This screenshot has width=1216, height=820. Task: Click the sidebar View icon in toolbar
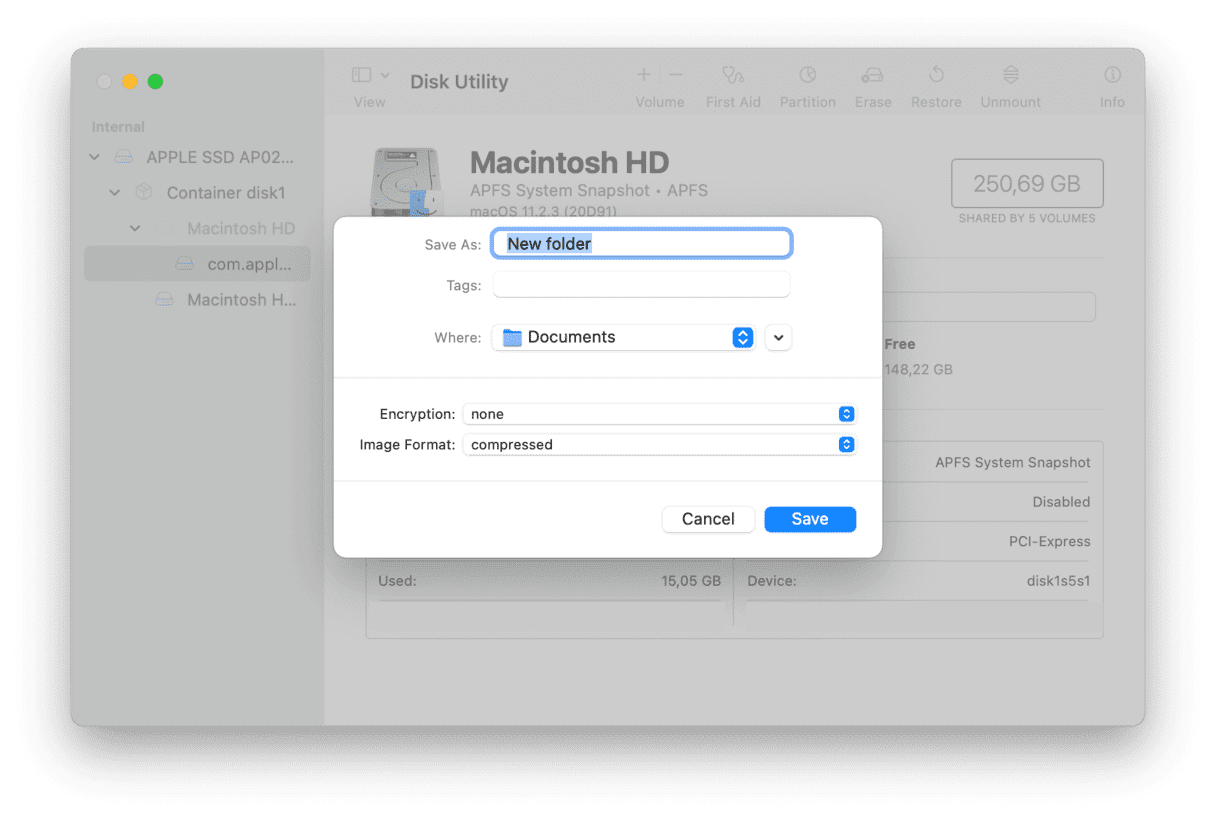tap(361, 75)
